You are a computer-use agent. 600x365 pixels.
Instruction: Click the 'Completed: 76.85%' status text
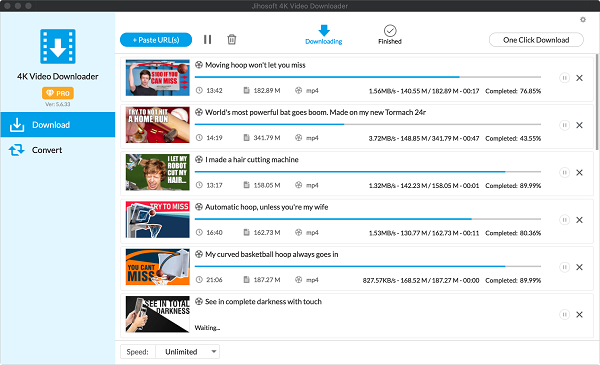point(513,91)
